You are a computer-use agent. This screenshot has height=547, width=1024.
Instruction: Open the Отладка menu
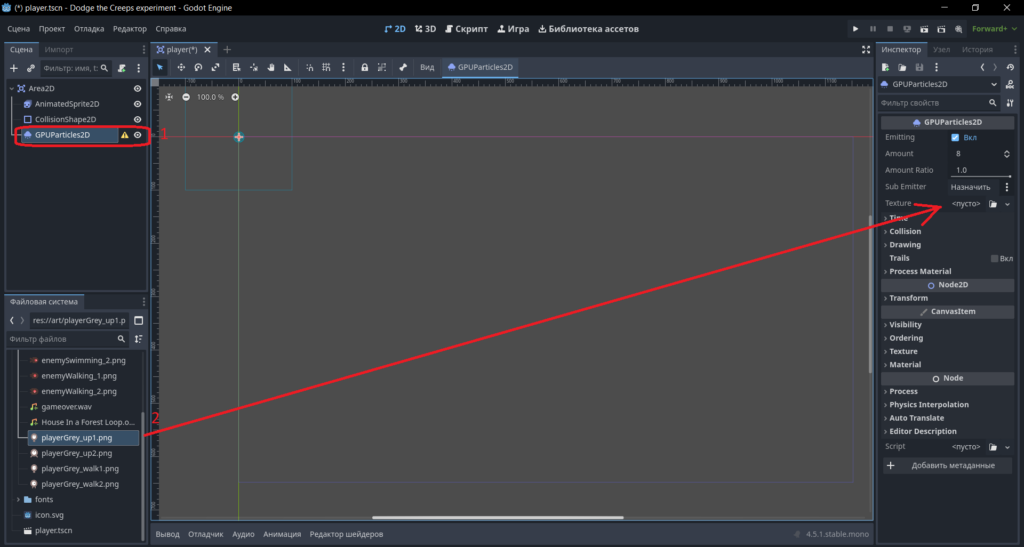[x=89, y=29]
